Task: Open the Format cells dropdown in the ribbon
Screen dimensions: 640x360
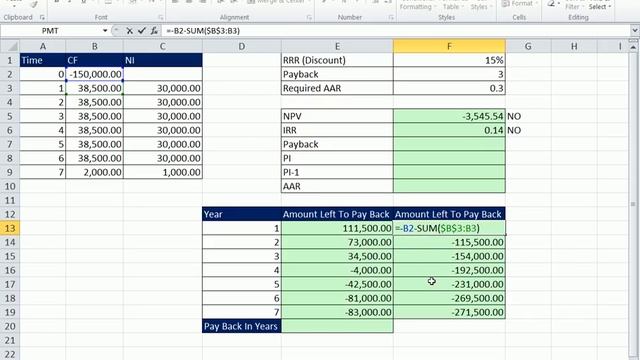Action: (x=519, y=4)
